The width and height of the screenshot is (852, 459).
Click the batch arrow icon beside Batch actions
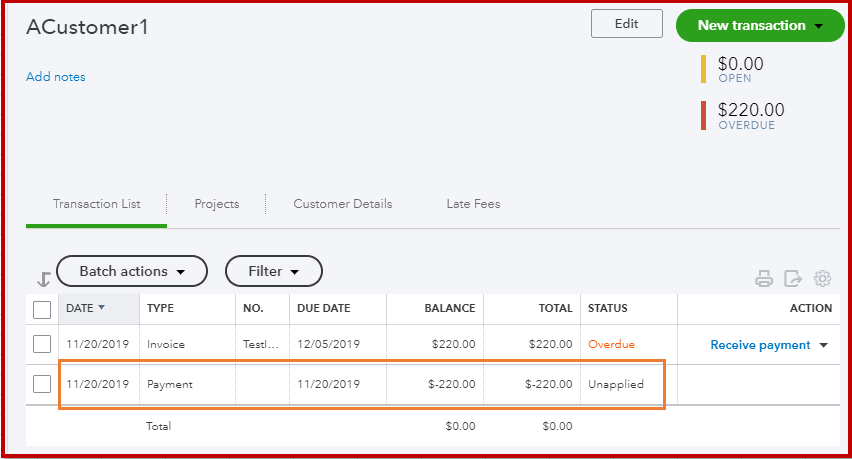(x=43, y=280)
